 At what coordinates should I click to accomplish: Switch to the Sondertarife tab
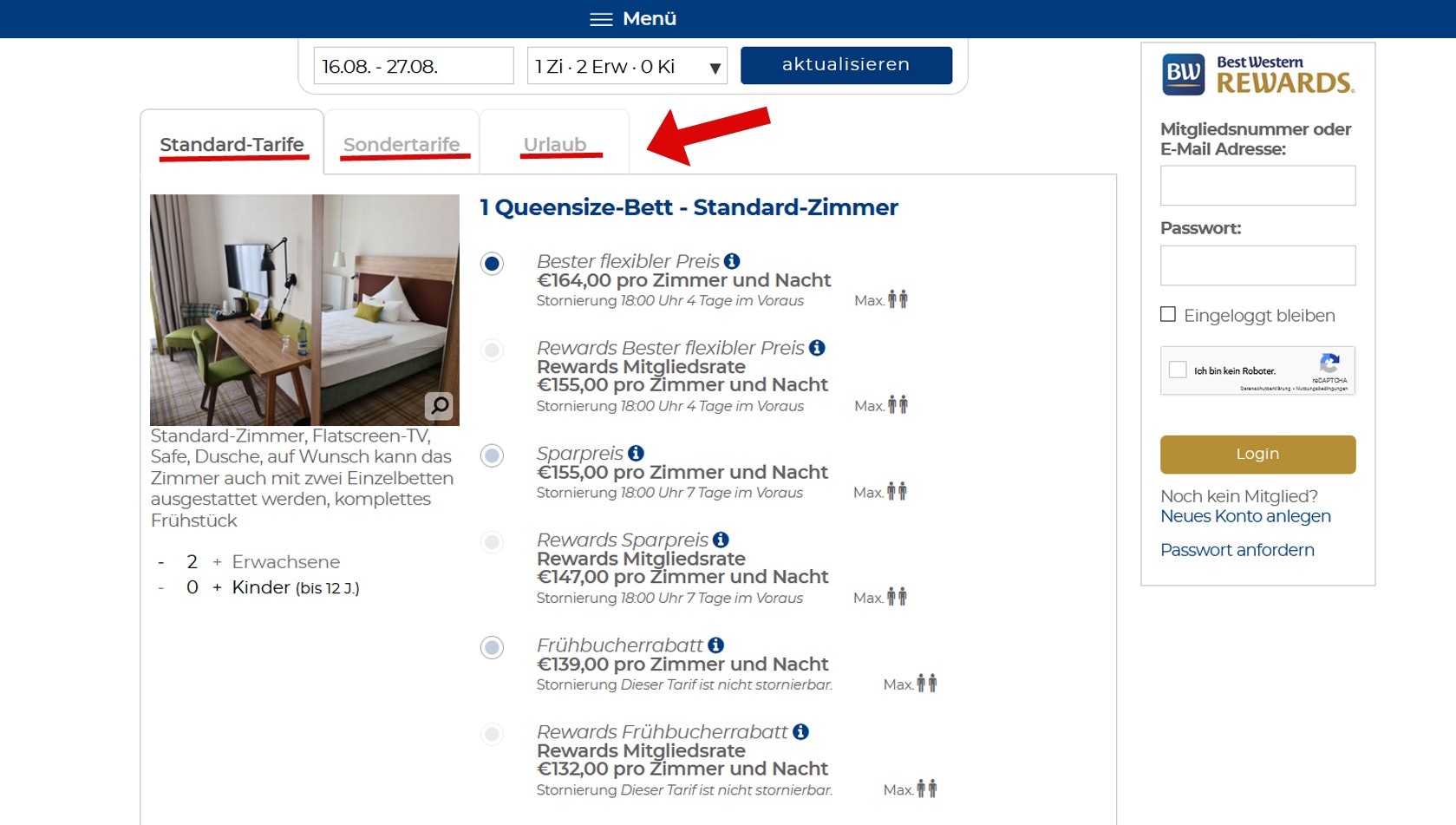(x=402, y=143)
